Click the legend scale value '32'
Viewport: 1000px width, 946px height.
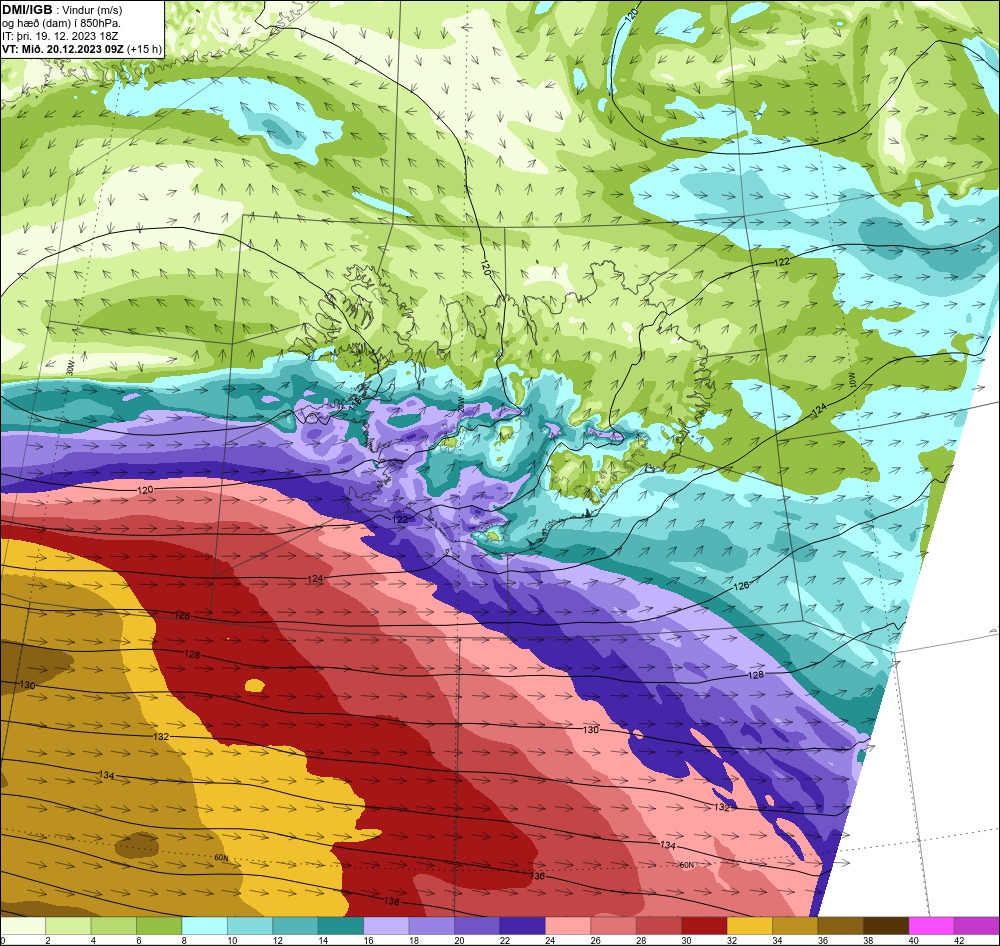pyautogui.click(x=732, y=940)
